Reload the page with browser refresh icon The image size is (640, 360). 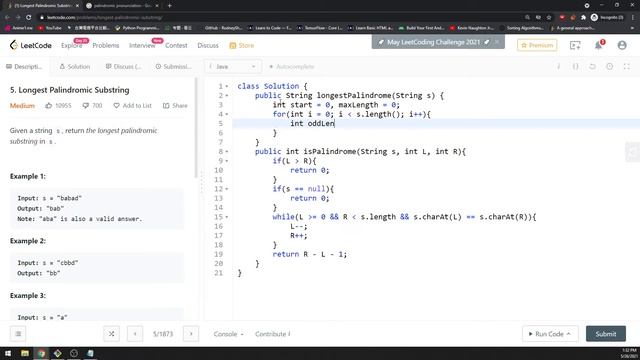[x=29, y=18]
